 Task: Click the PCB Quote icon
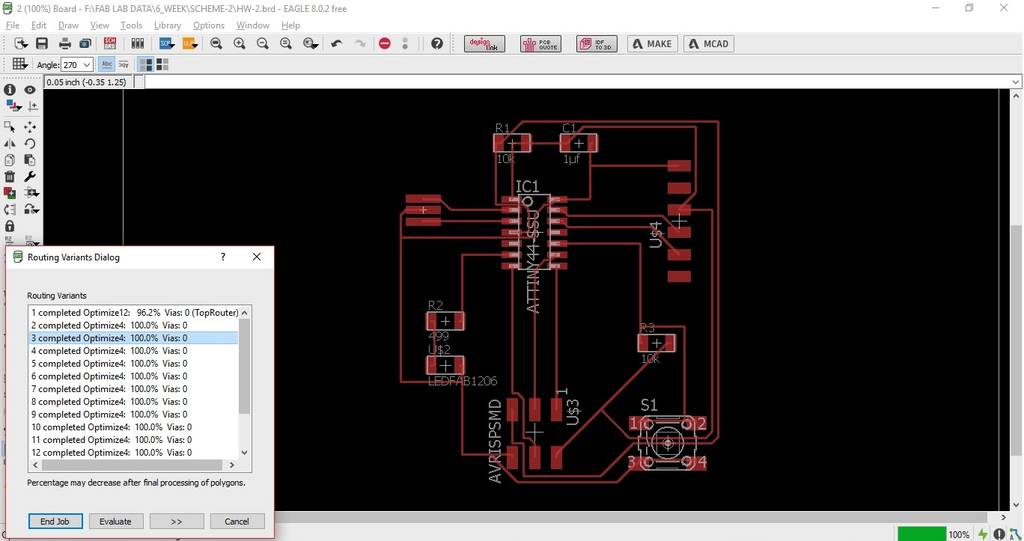pyautogui.click(x=541, y=44)
